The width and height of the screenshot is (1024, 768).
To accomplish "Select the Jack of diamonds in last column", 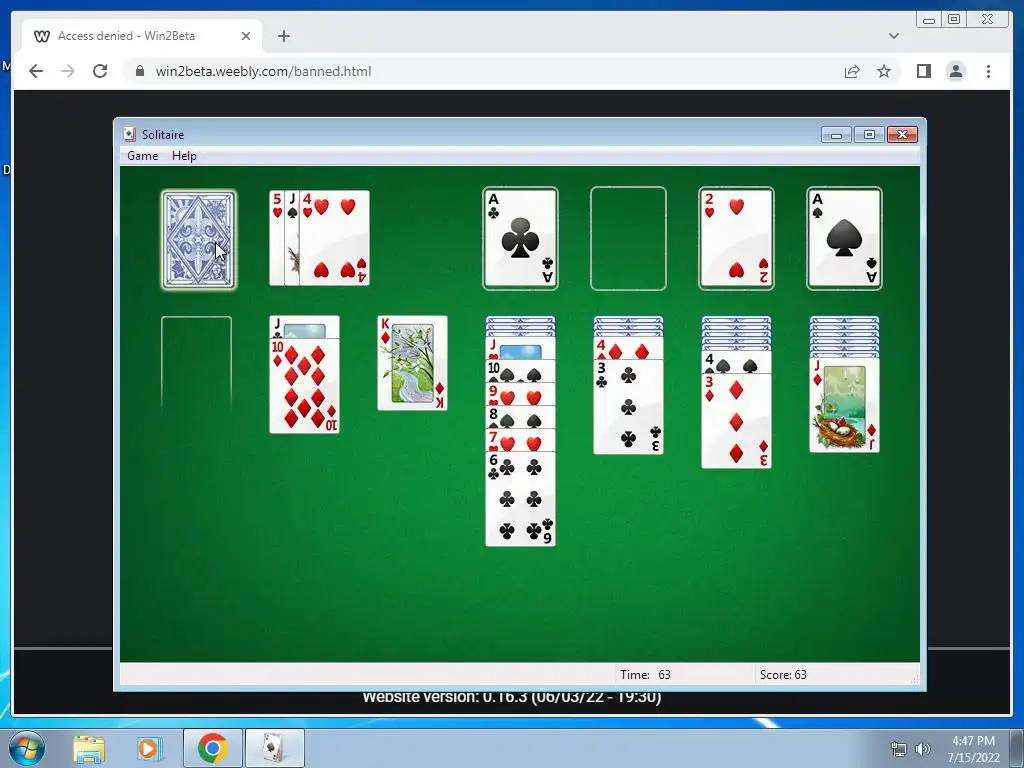I will pos(844,405).
